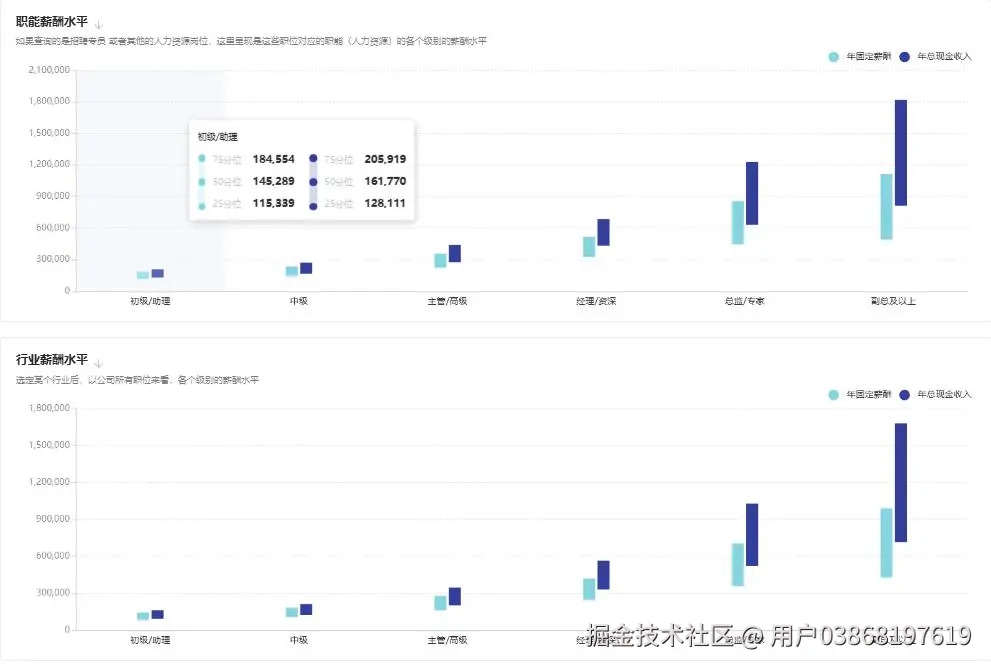
Task: Click teal 副总及以上 bar in 职能薪酬水平 chart
Action: [887, 207]
